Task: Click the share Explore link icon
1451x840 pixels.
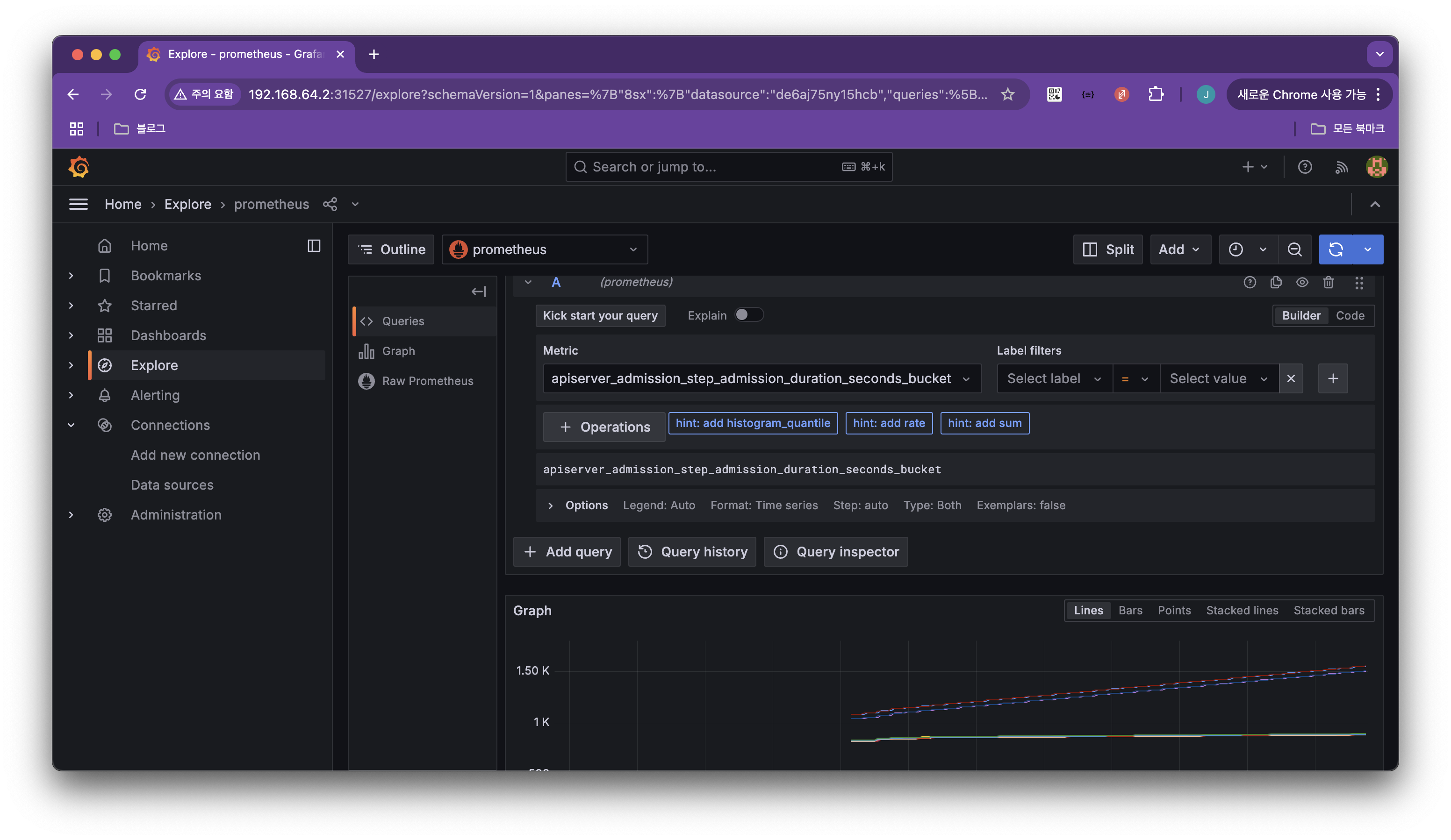Action: click(330, 204)
